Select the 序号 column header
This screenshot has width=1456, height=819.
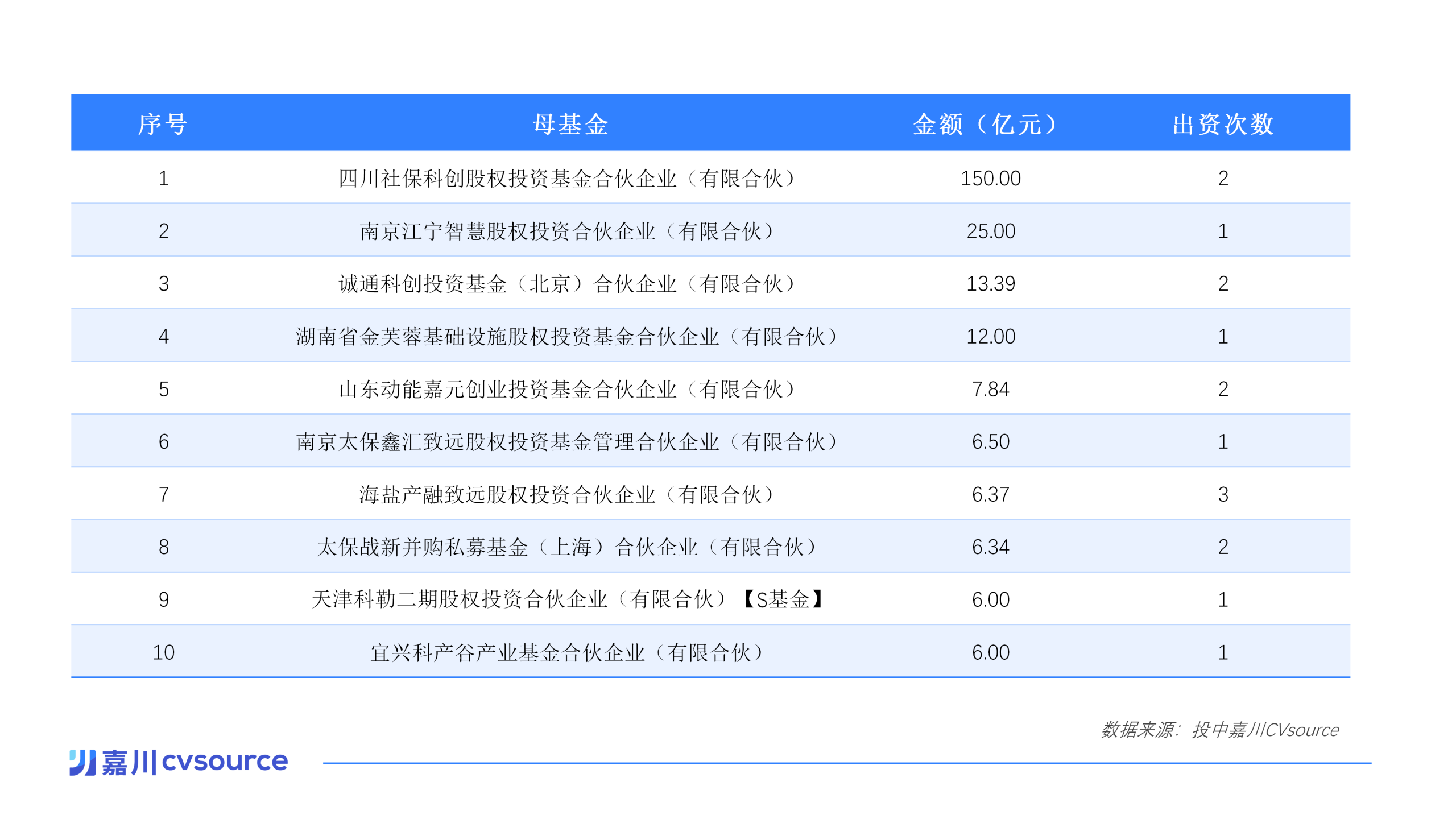163,124
